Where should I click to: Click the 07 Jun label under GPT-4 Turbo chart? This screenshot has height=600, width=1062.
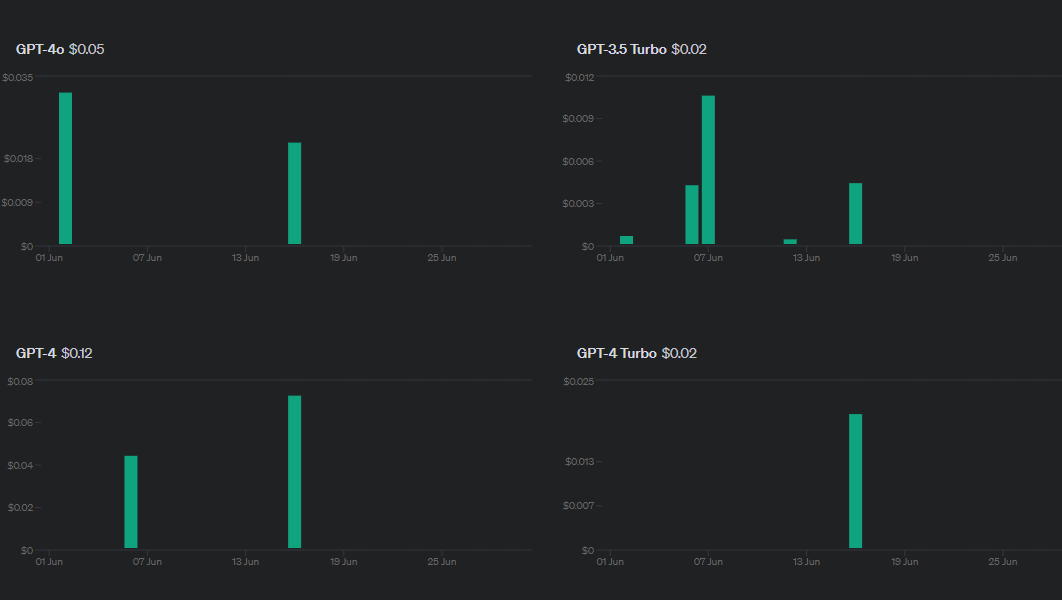pyautogui.click(x=708, y=561)
